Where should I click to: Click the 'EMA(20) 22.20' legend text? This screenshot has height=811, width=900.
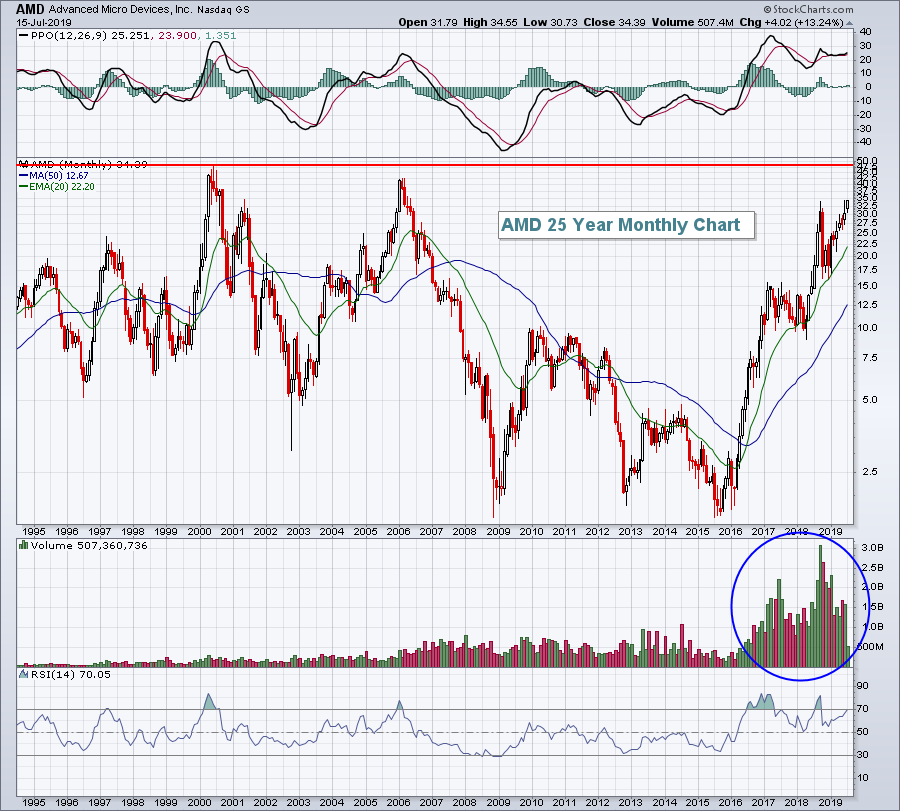pos(62,187)
